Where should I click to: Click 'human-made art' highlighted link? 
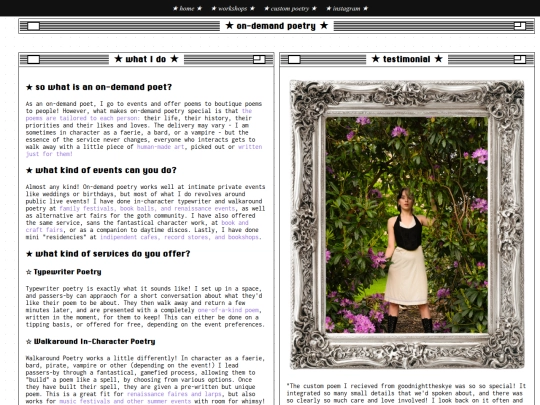(160, 147)
